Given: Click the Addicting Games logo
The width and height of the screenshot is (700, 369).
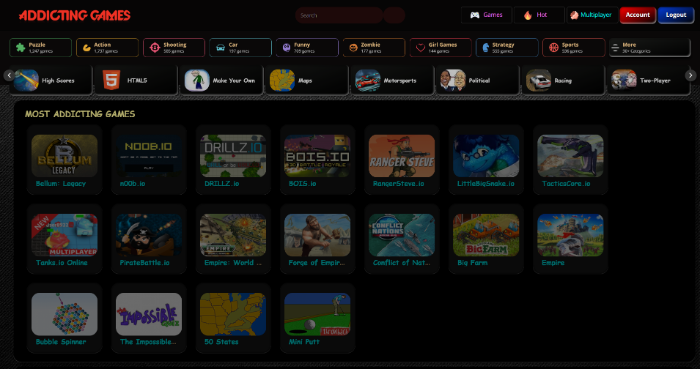Looking at the screenshot, I should (75, 16).
